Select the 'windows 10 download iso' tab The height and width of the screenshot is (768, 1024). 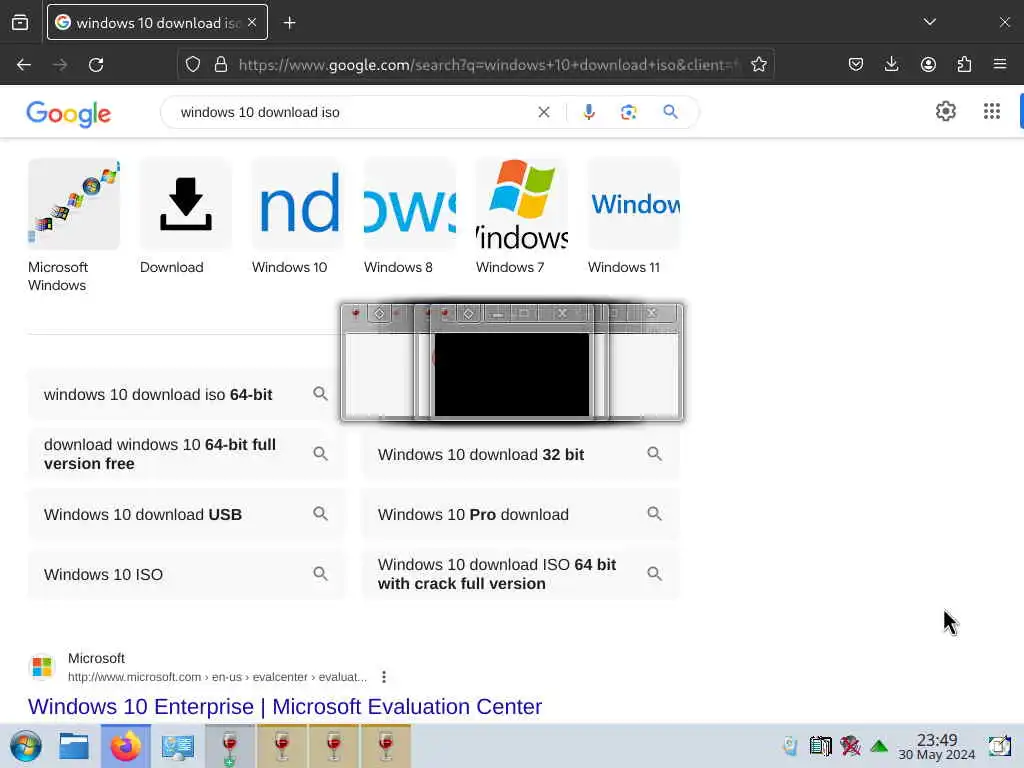[x=157, y=22]
